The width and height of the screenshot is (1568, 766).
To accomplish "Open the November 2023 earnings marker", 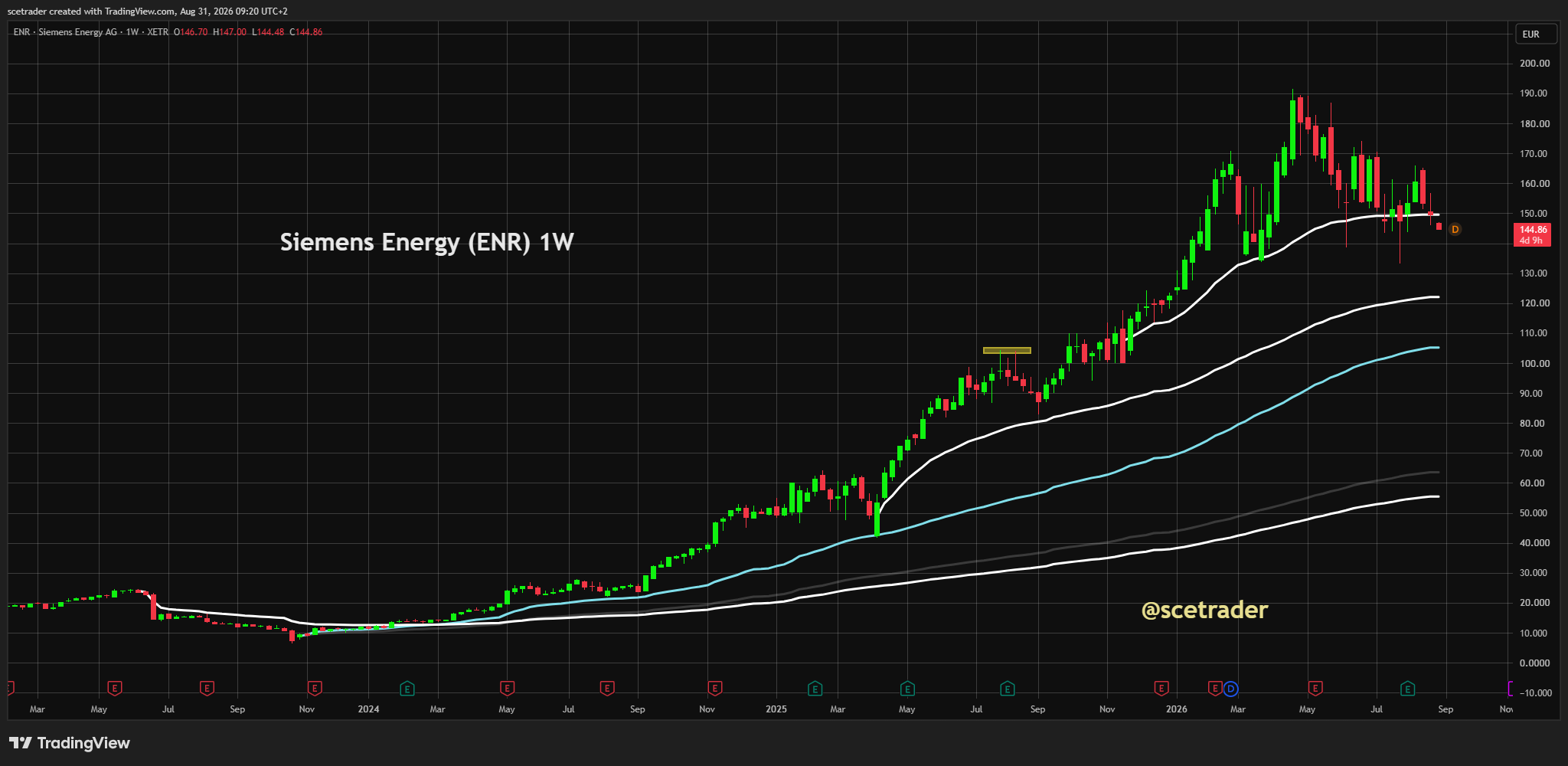I will pyautogui.click(x=314, y=689).
